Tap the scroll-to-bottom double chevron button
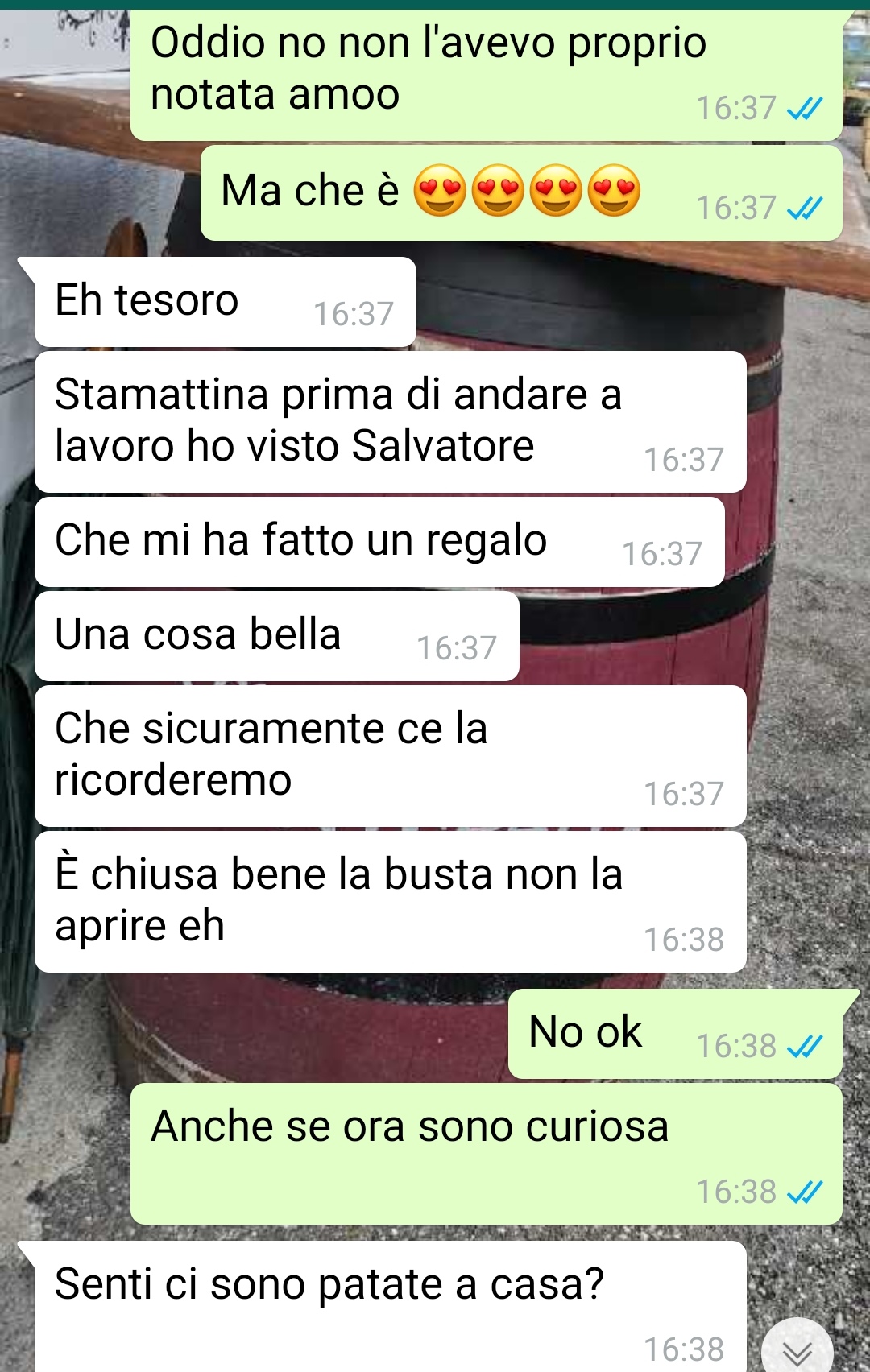The width and height of the screenshot is (870, 1372). coord(797,1349)
